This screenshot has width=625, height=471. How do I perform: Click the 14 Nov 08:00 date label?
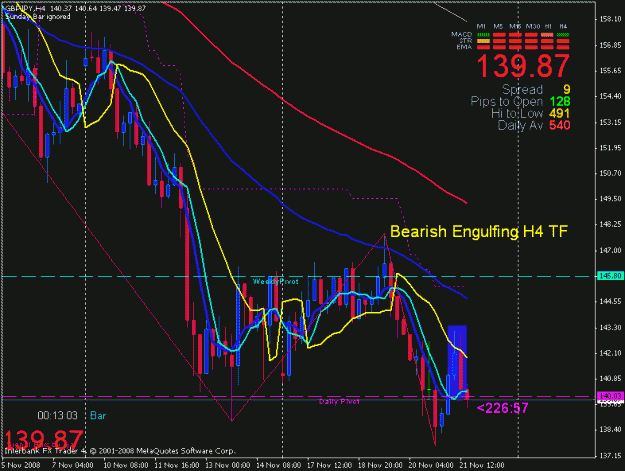tap(279, 465)
